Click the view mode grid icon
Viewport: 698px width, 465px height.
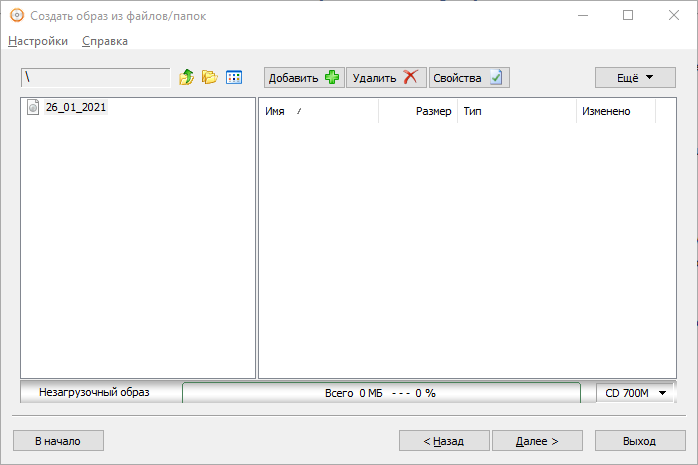234,77
